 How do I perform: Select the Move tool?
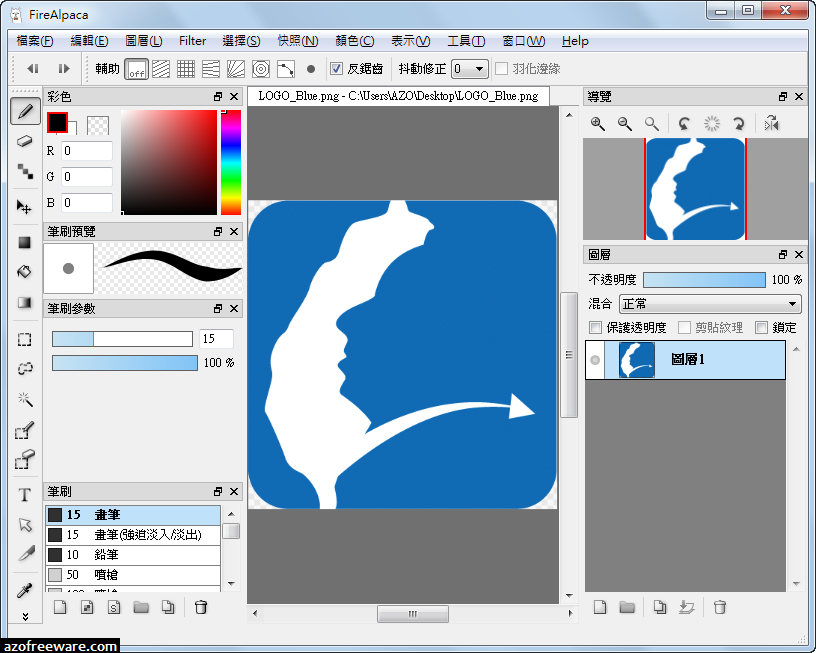[x=24, y=207]
